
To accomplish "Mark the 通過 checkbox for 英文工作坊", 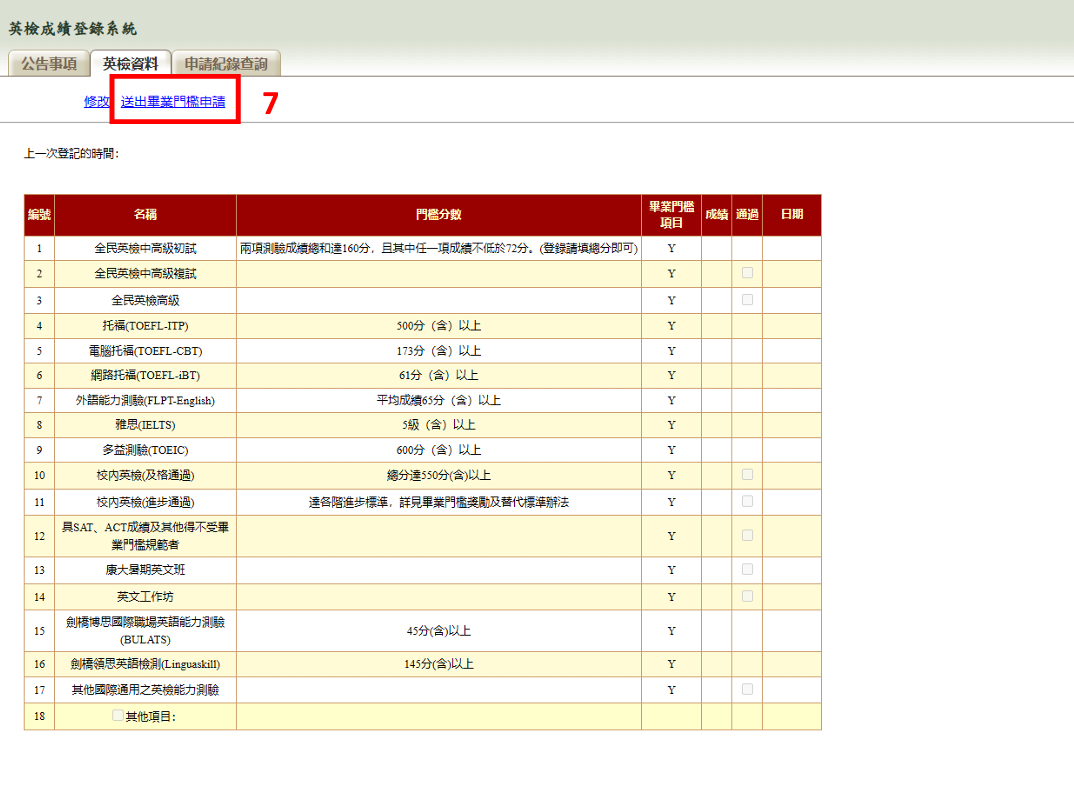I will tap(747, 597).
